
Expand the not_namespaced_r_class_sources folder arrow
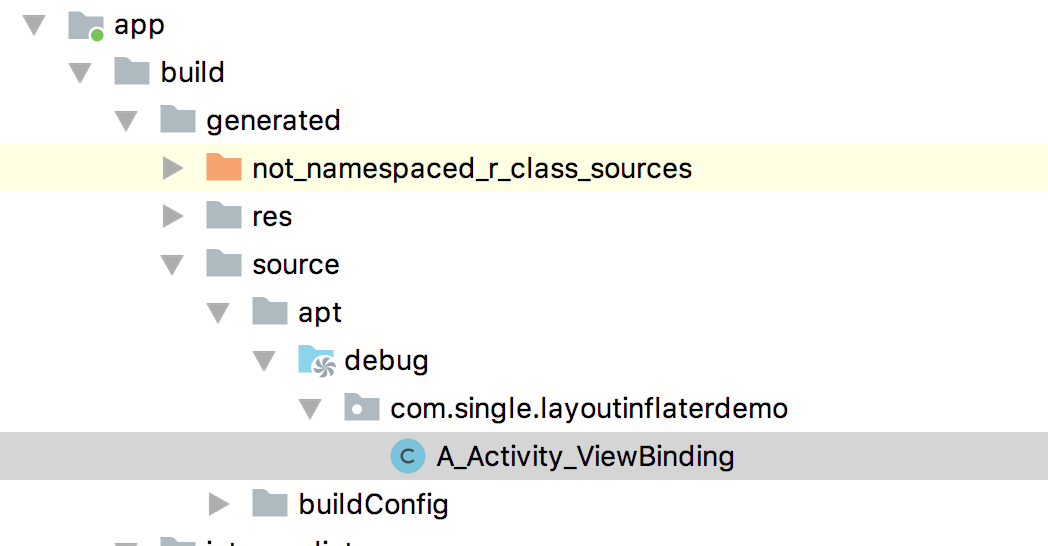(173, 168)
